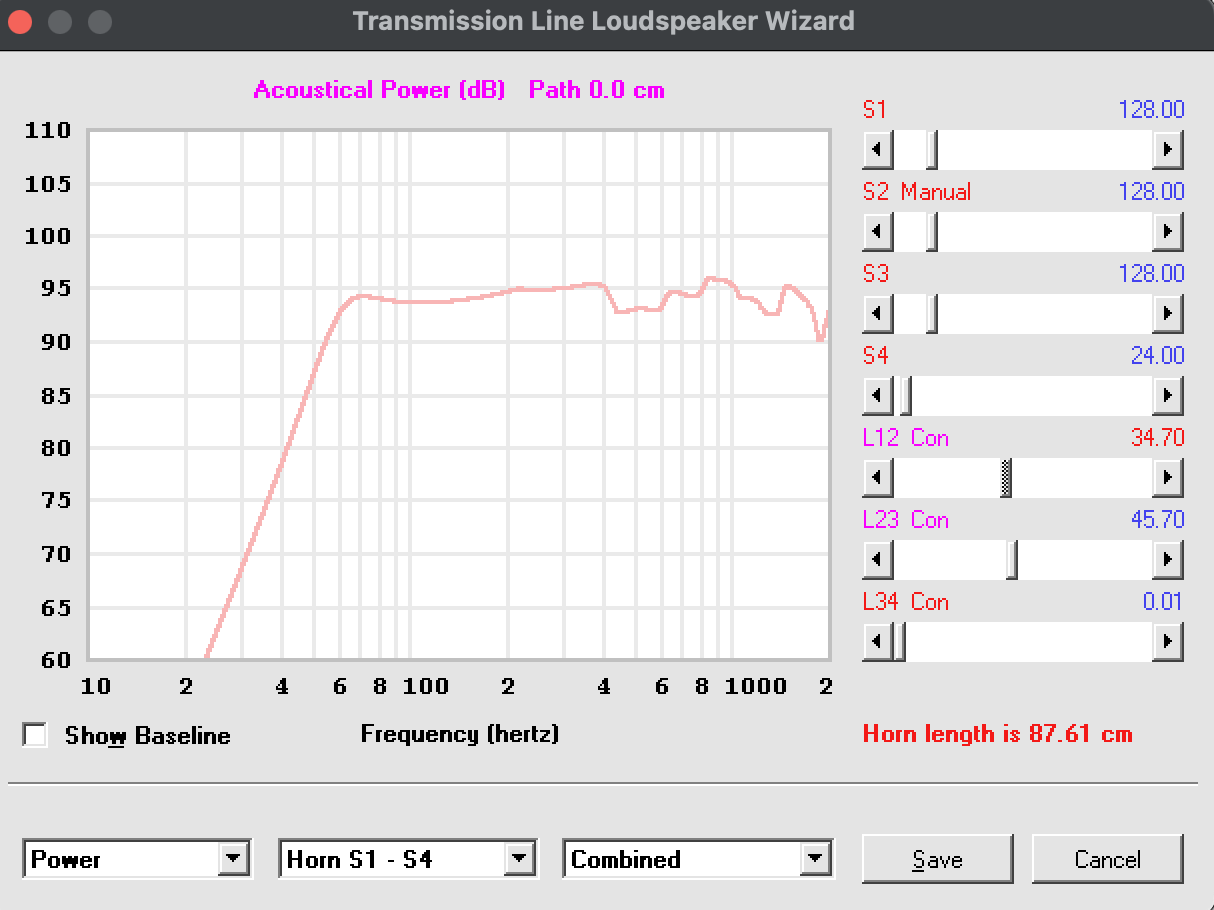Viewport: 1214px width, 910px height.
Task: Click the L23 Con slider thumb
Action: pos(1011,561)
